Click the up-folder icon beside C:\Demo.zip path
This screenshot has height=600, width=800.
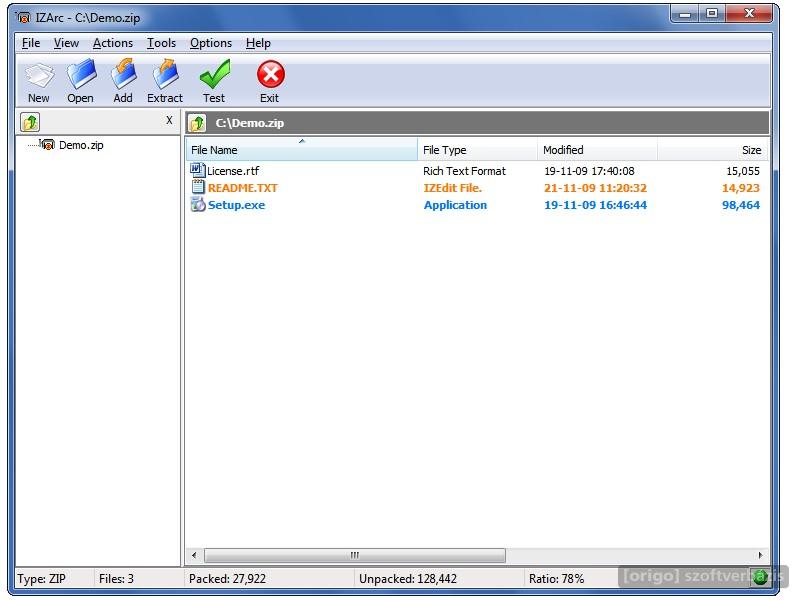pos(197,122)
